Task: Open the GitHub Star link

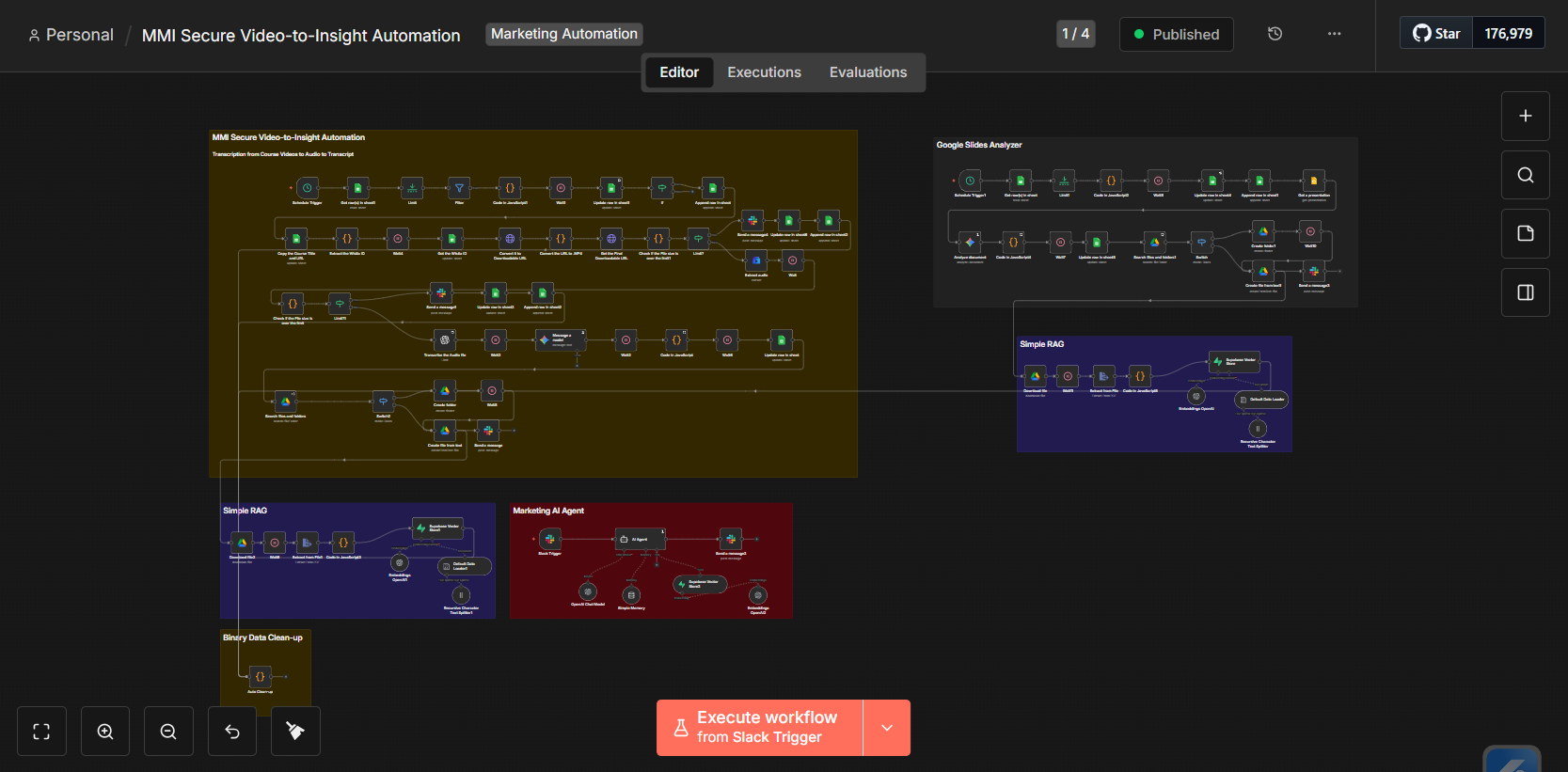Action: point(1436,34)
